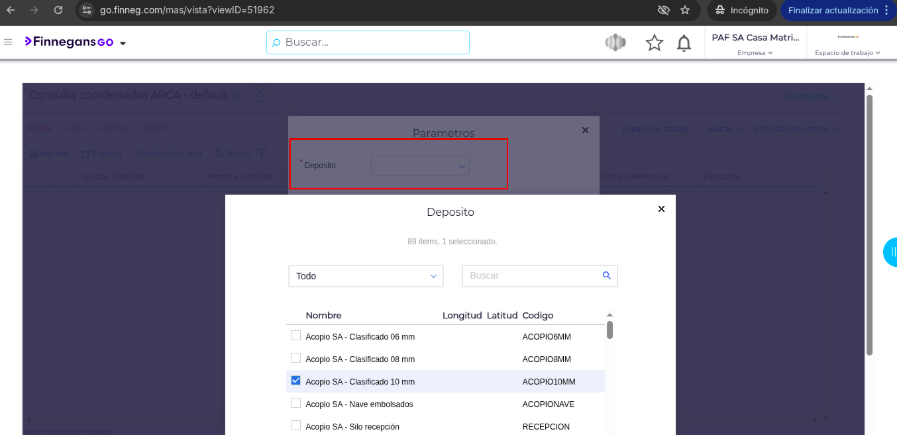Open the Empresa selector PAF SA Casa Matriz

click(756, 43)
